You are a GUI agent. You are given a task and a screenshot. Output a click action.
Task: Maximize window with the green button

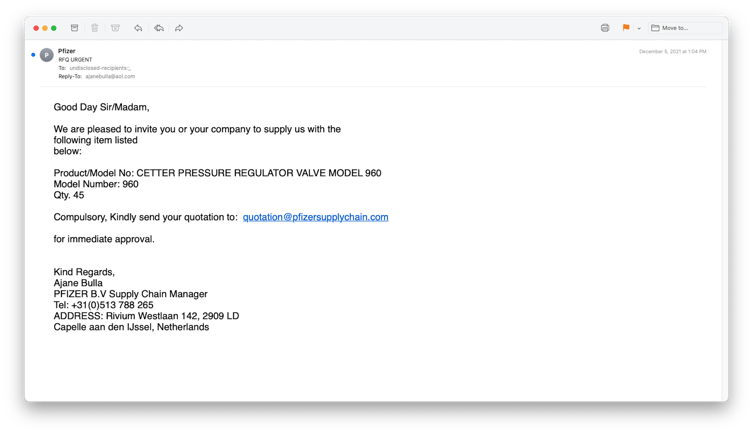click(54, 28)
